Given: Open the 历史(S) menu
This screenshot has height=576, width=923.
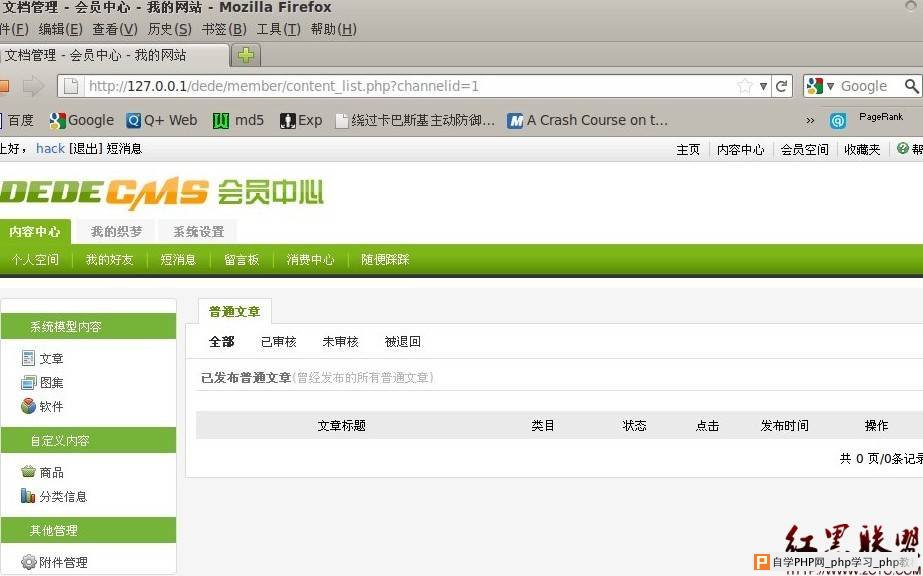Looking at the screenshot, I should [x=170, y=29].
